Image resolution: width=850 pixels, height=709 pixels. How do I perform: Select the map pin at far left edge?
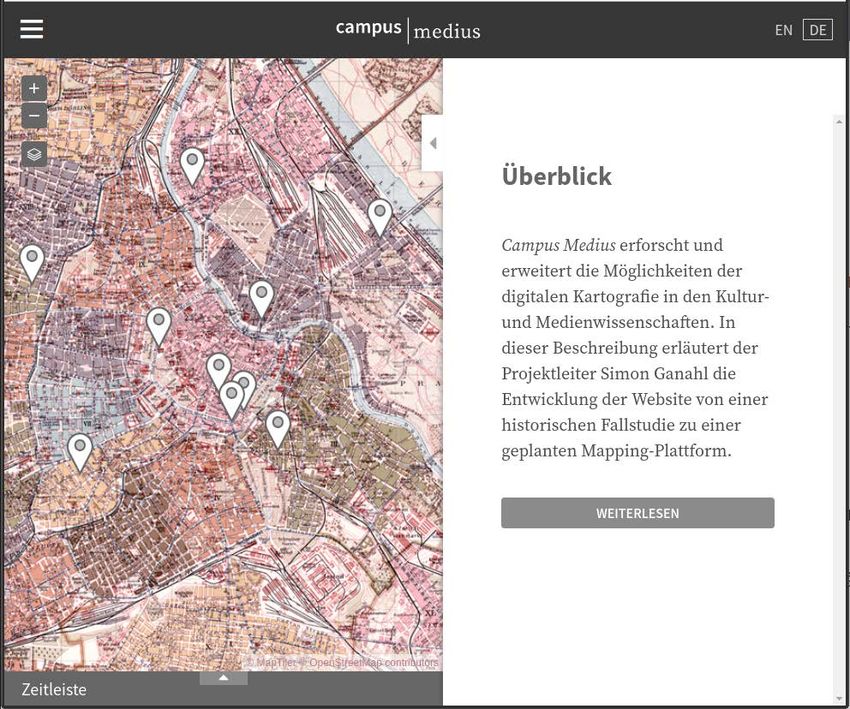[32, 261]
